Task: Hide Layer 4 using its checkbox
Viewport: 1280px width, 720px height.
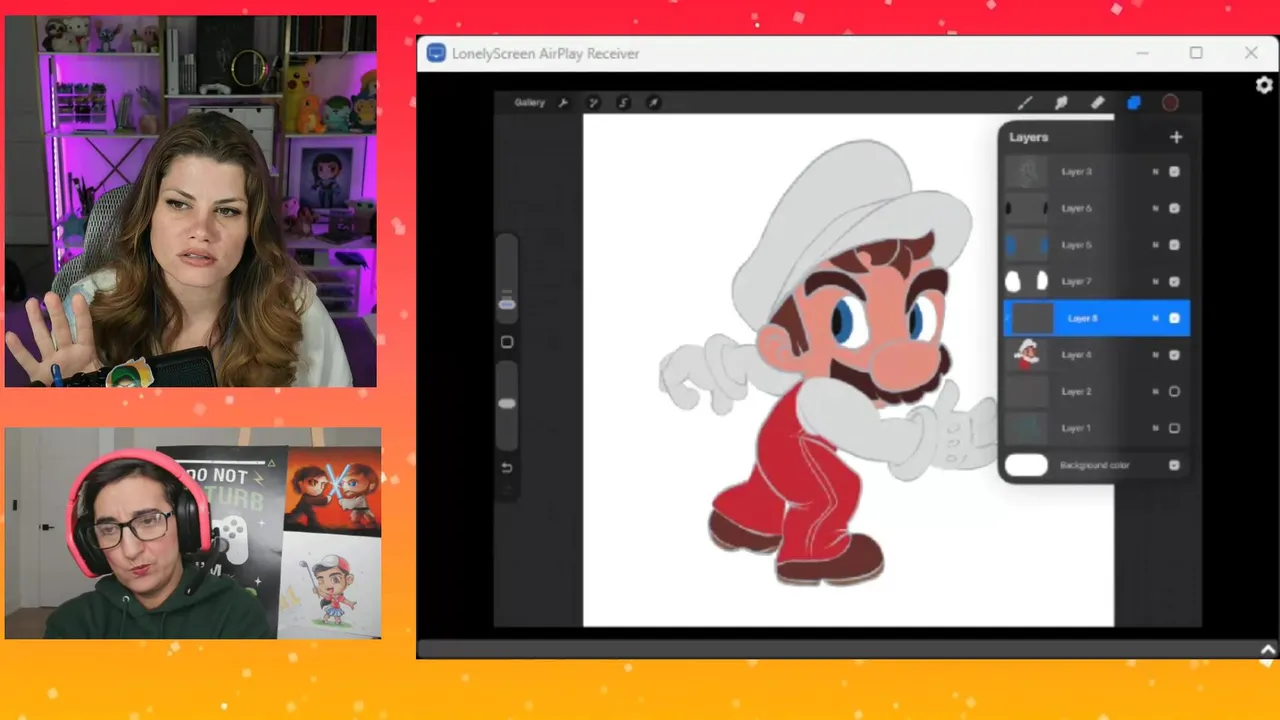Action: coord(1174,355)
